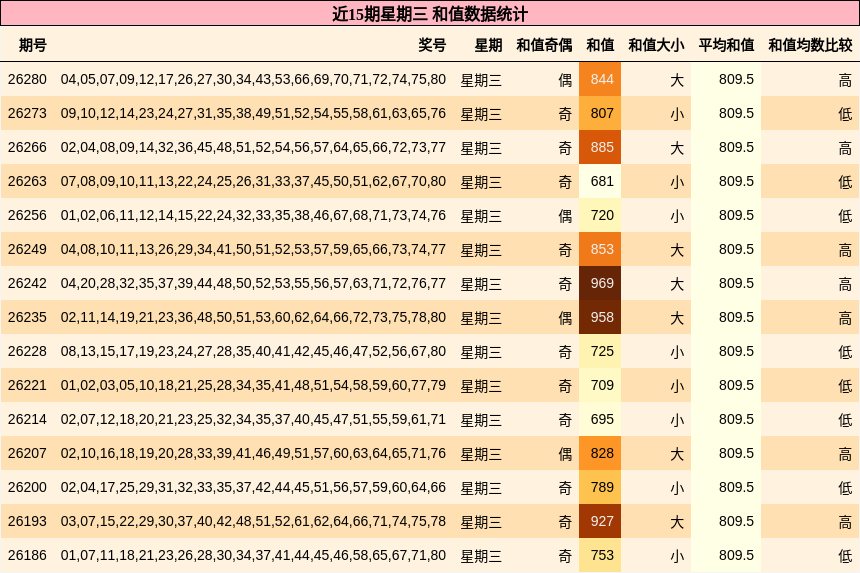Viewport: 860px width, 573px height.
Task: Click sum value cell 844
Action: [600, 80]
